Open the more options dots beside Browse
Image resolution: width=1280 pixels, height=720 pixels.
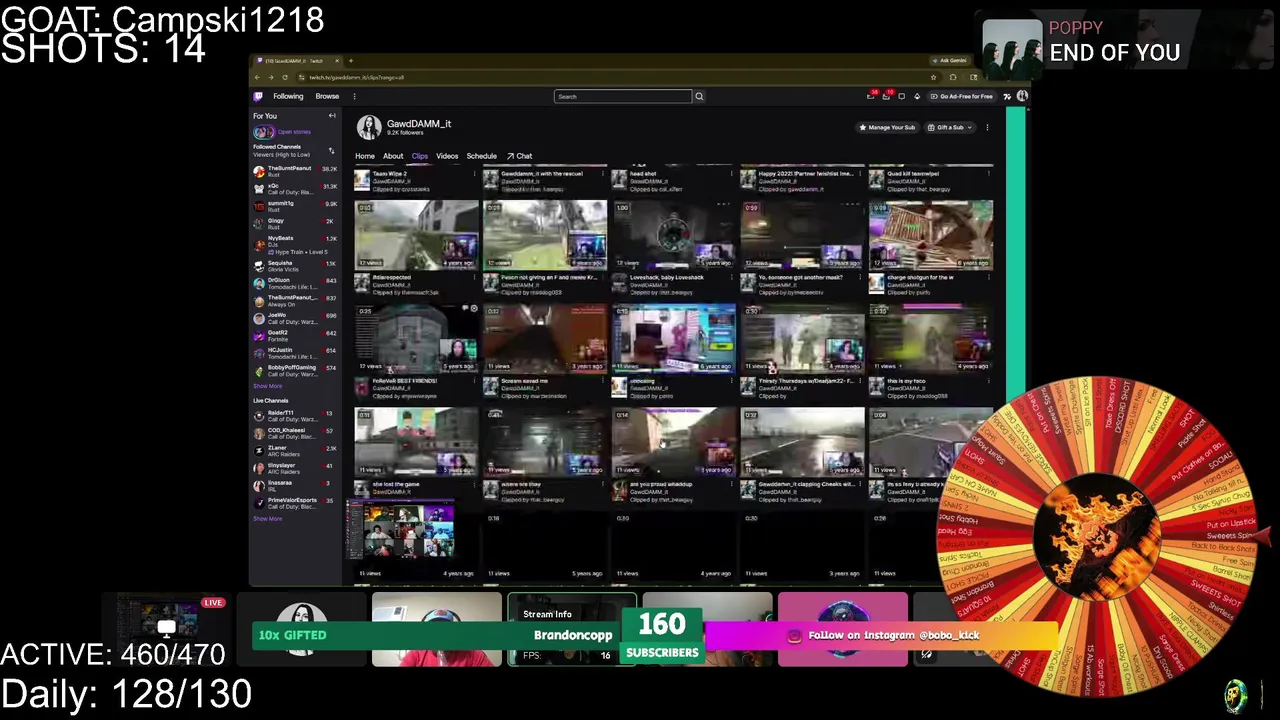(354, 97)
